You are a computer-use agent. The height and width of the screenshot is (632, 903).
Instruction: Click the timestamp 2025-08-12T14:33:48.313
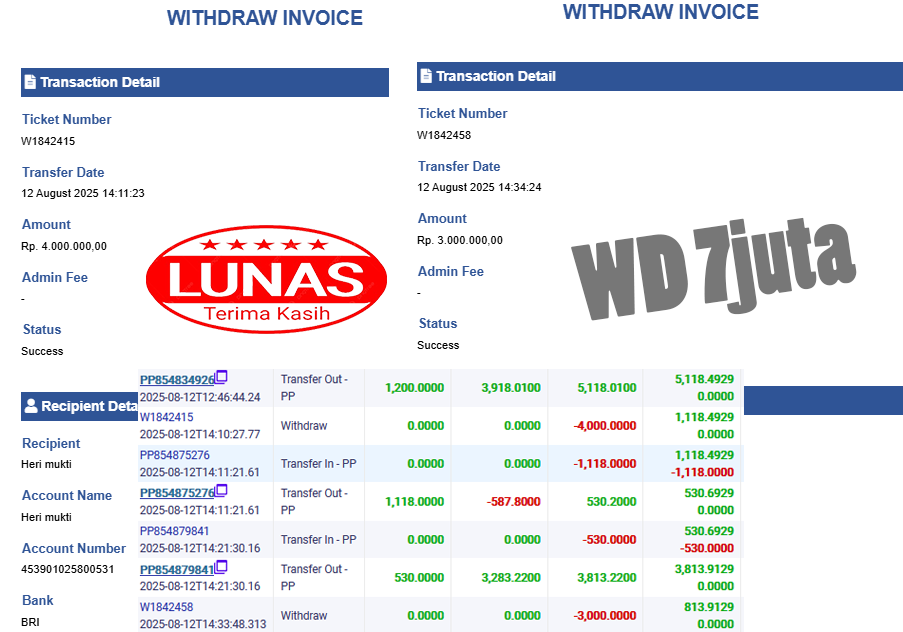coord(203,625)
